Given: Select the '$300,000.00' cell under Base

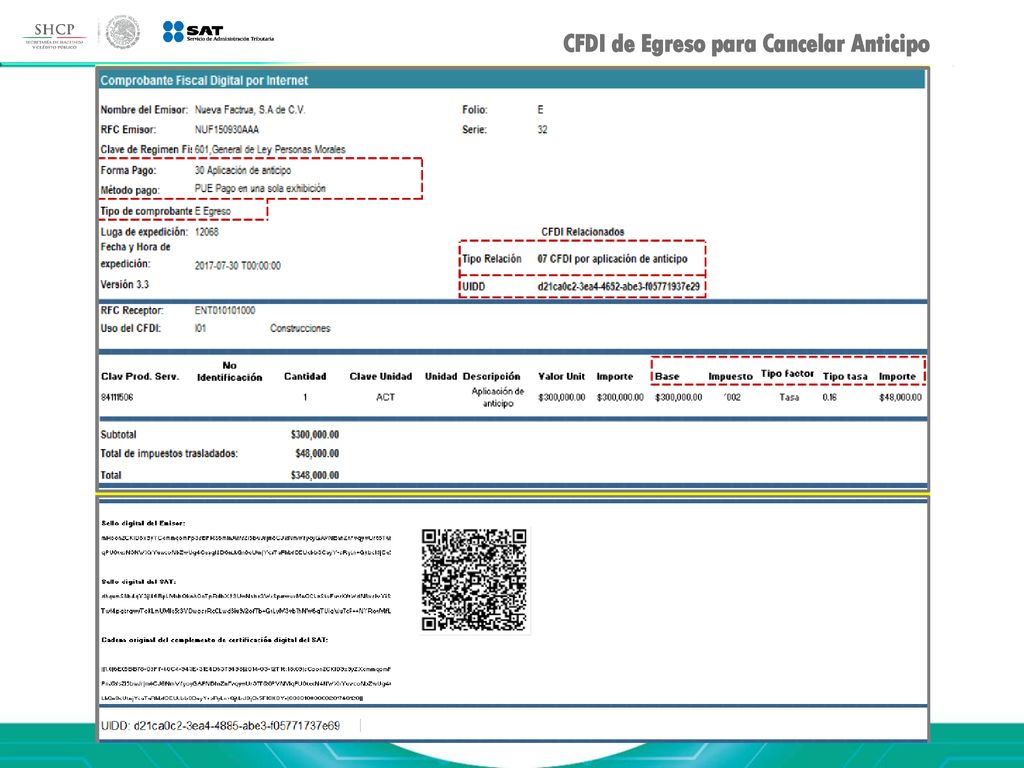Looking at the screenshot, I should 679,397.
